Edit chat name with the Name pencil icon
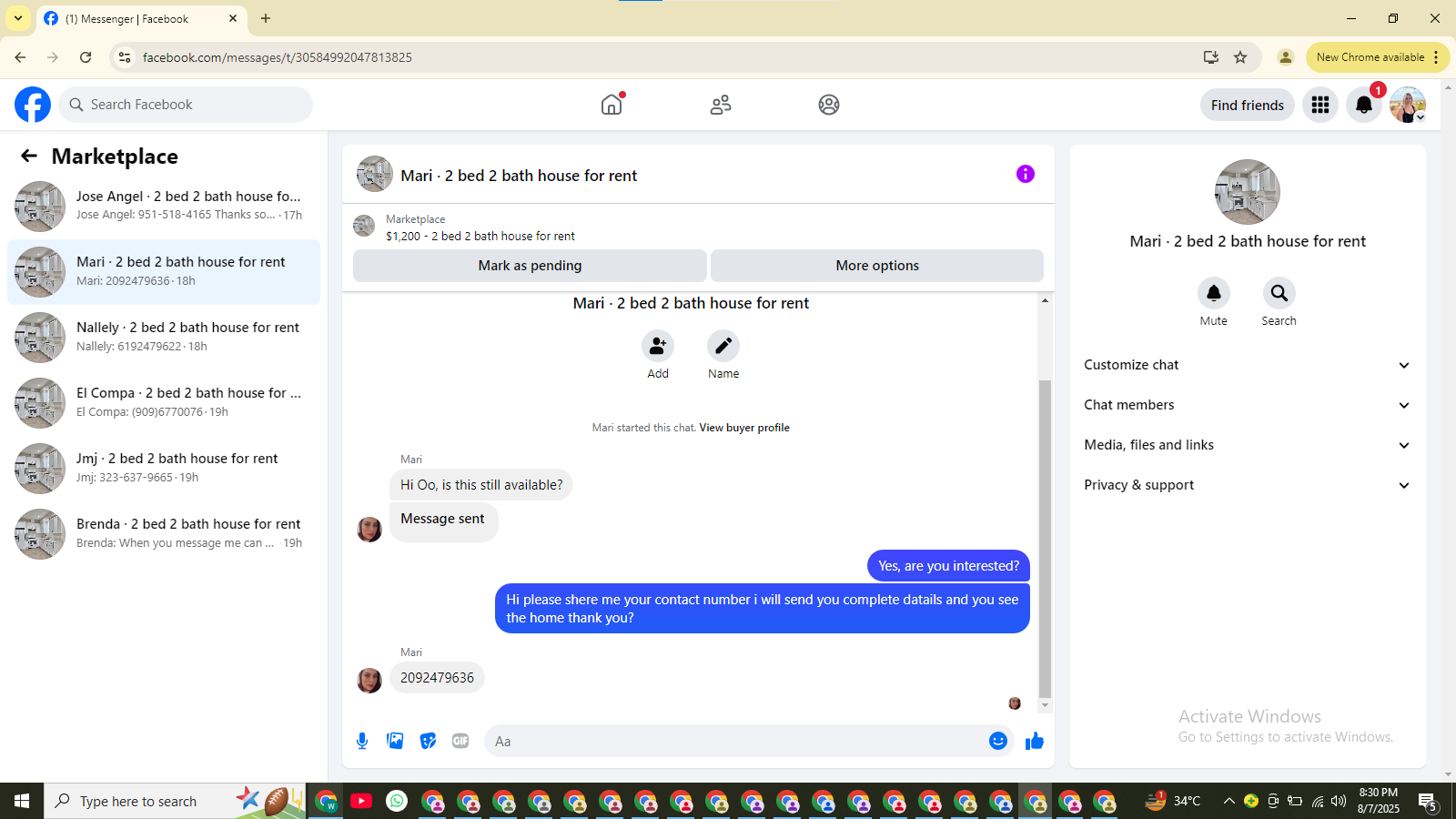Screen dimensions: 1456x819 [x=723, y=346]
